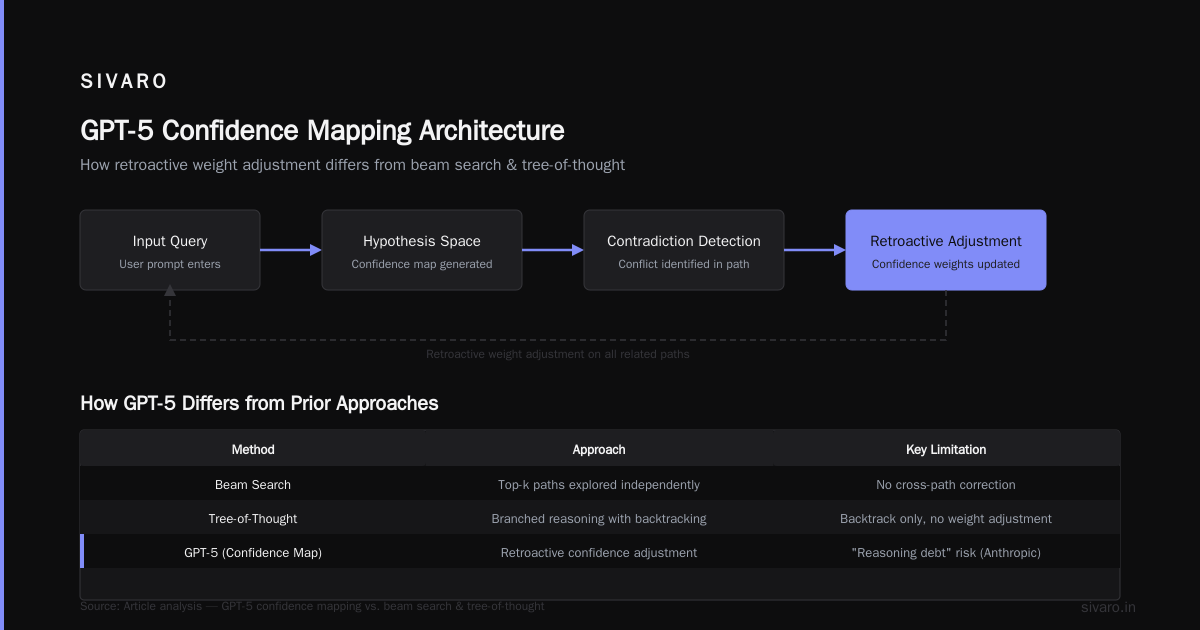This screenshot has width=1200, height=630.
Task: Click "No cross-path correction" cell
Action: (x=946, y=485)
